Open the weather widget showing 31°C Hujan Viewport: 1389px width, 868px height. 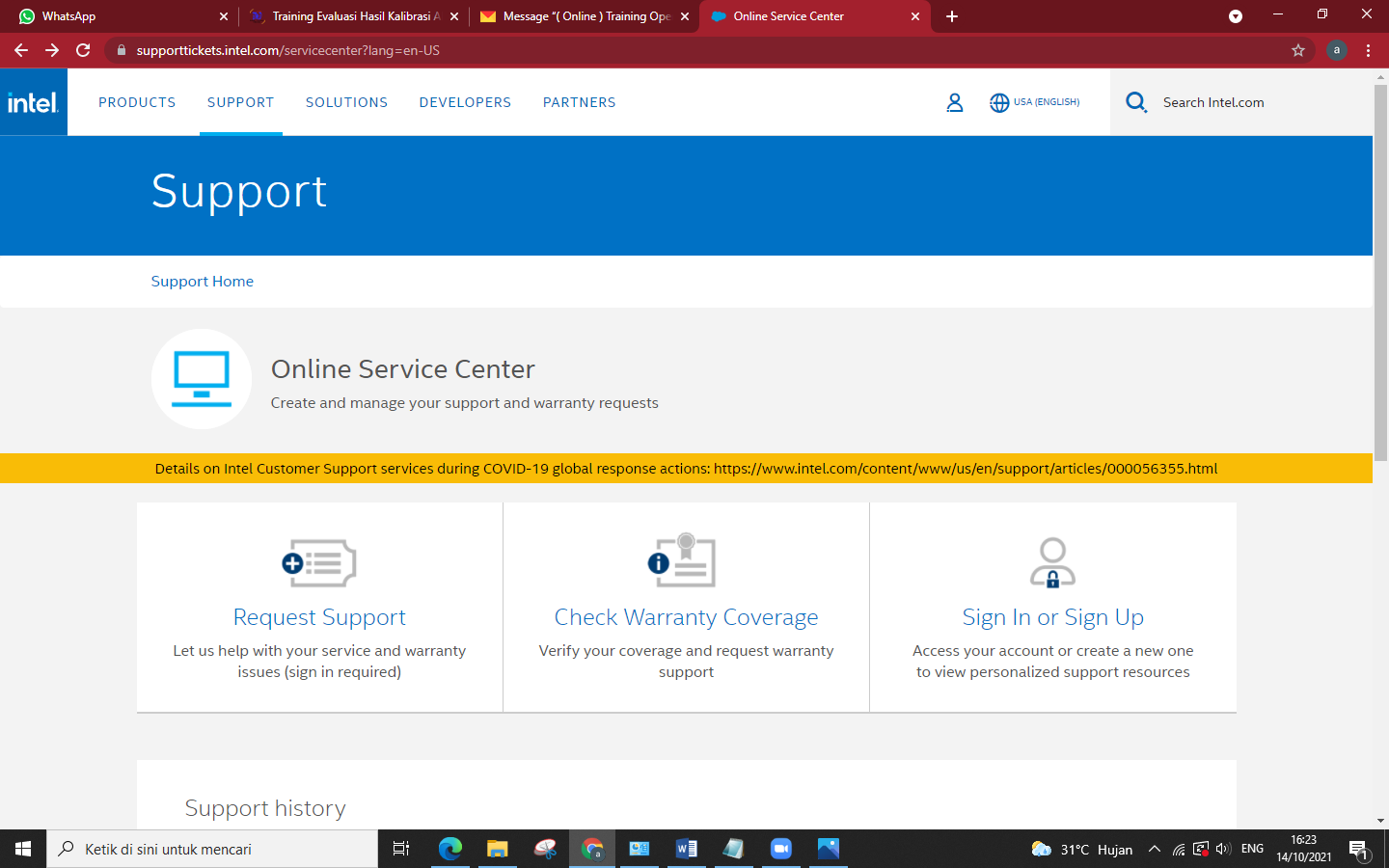(x=1081, y=849)
